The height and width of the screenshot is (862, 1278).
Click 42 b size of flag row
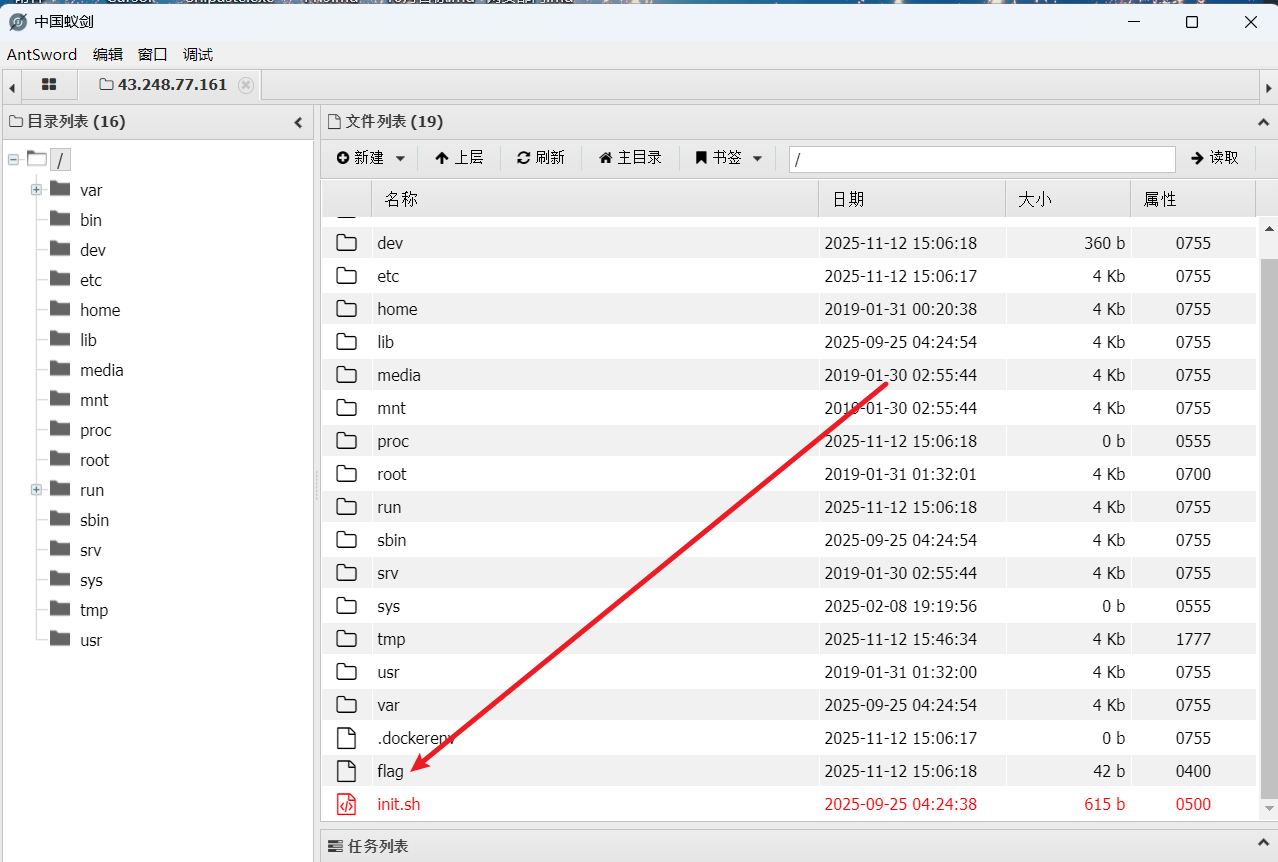coord(1107,771)
